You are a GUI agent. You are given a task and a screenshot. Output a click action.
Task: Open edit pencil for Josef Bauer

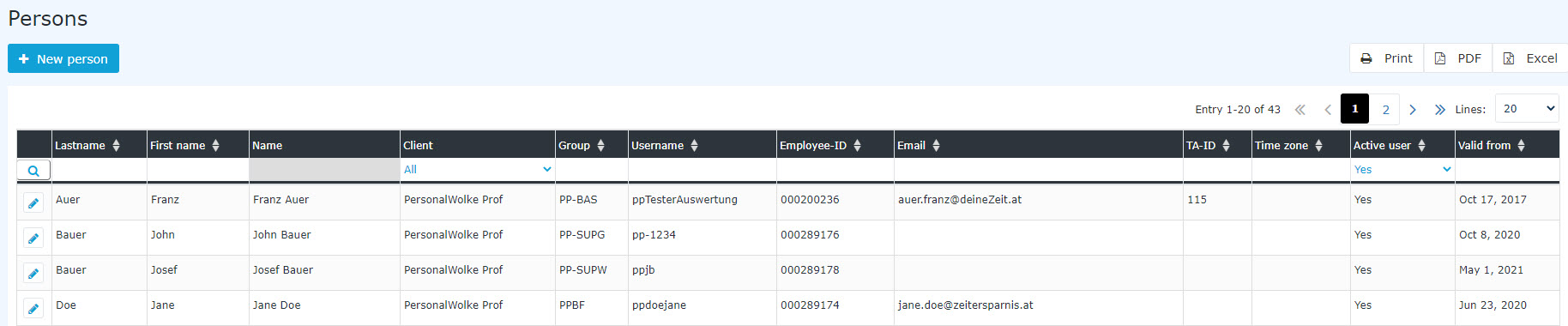33,274
